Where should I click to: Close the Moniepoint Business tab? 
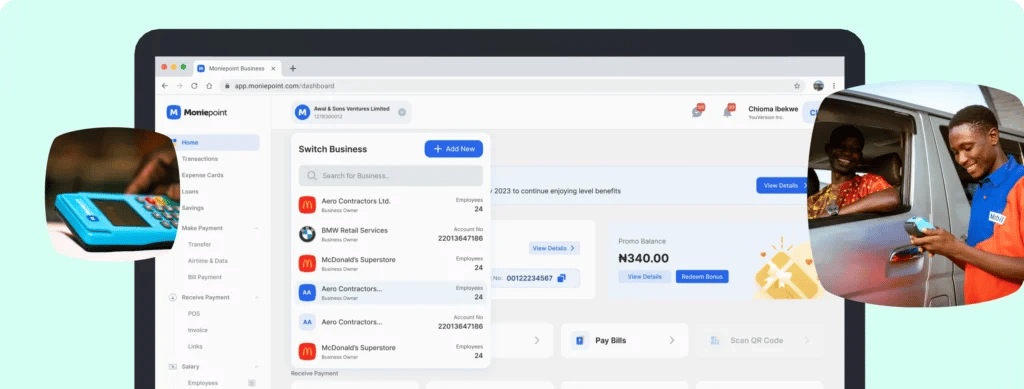click(273, 68)
